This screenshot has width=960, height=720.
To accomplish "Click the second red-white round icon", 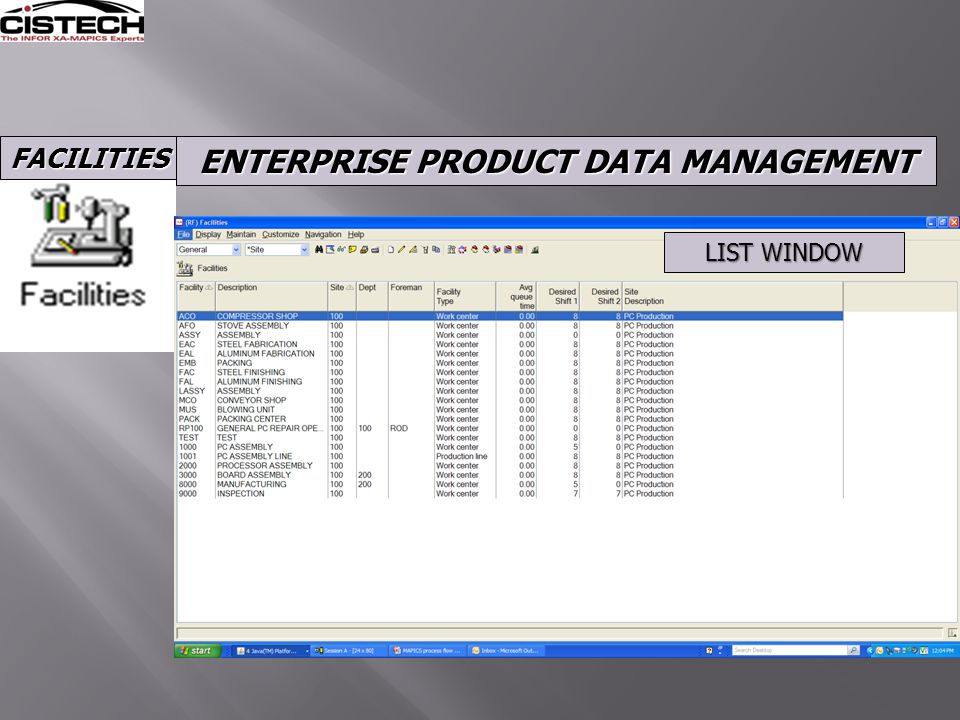I will pyautogui.click(x=486, y=249).
